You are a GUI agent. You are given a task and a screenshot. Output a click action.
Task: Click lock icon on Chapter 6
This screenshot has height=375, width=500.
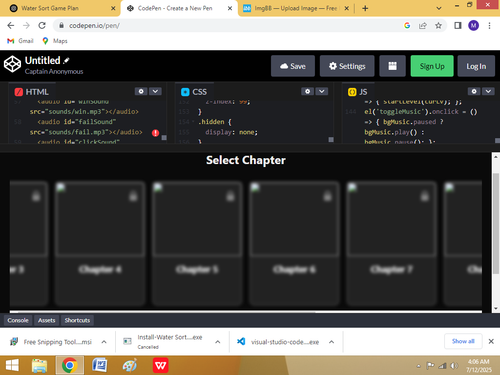tap(328, 196)
